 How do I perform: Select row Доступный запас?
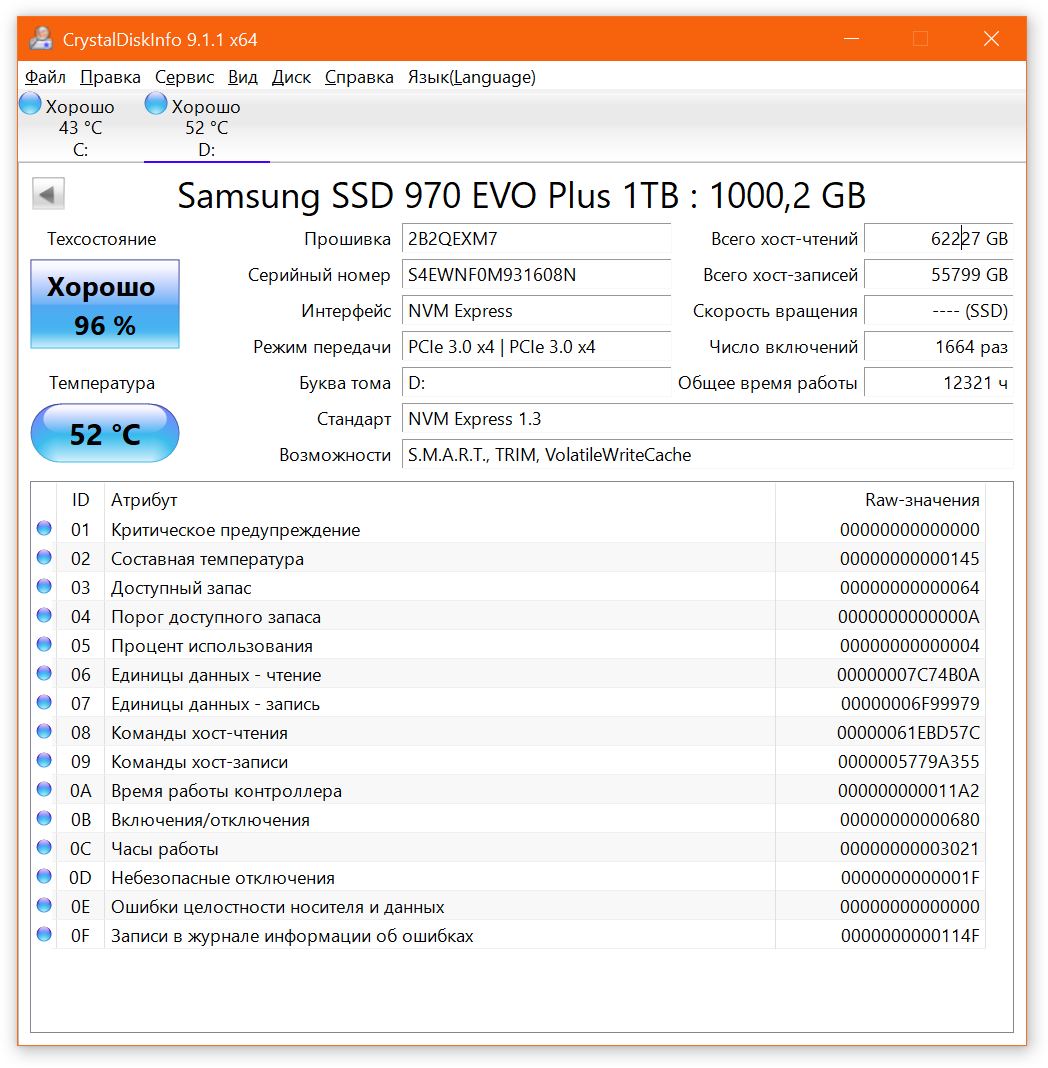pos(509,587)
